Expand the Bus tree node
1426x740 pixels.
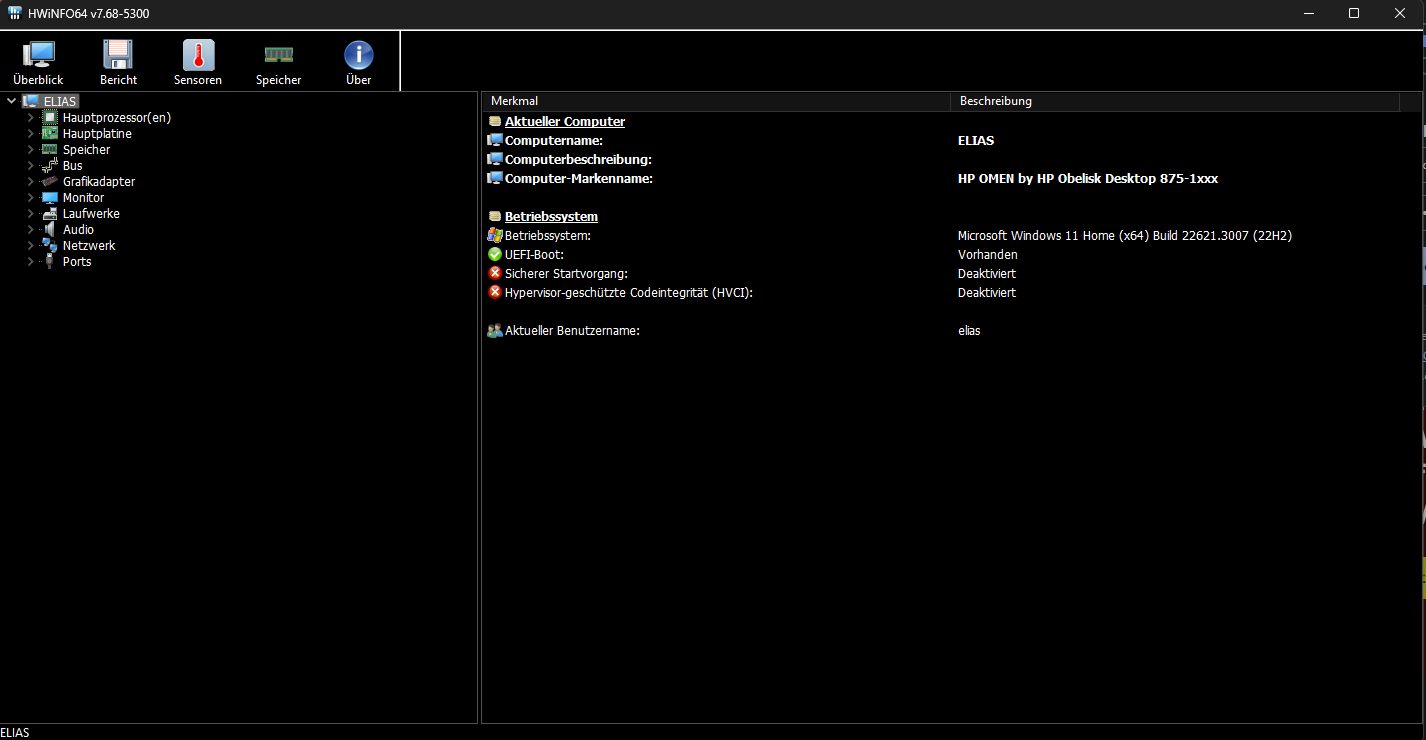(x=30, y=165)
